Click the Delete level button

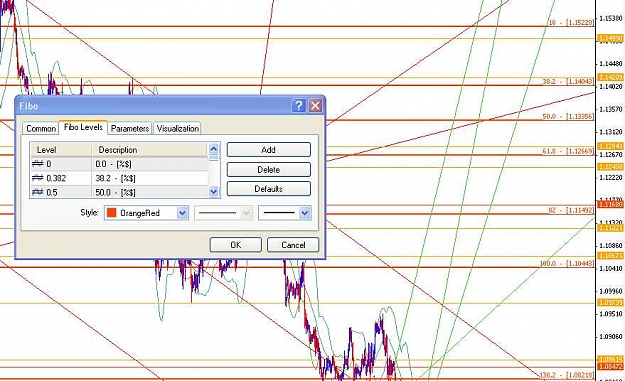coord(269,169)
